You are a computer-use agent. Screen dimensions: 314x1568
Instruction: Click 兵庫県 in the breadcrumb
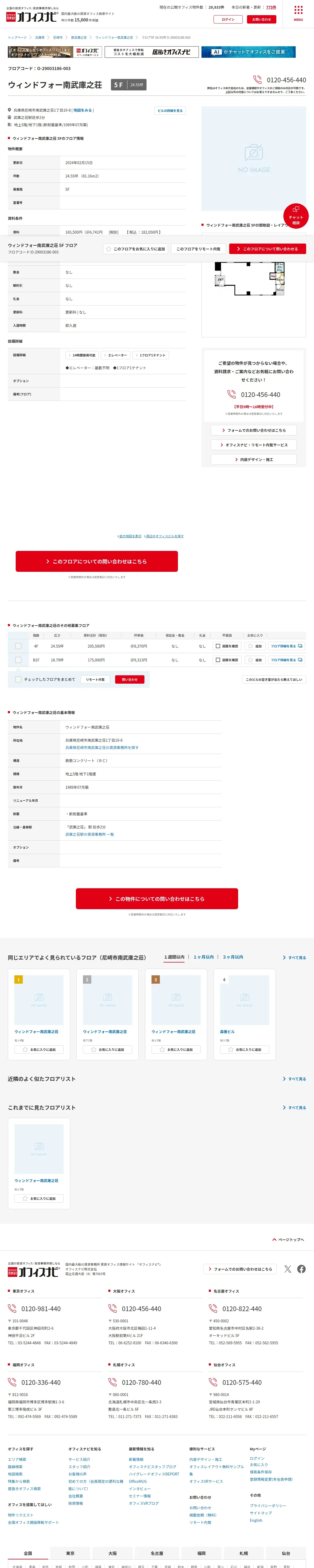tap(40, 37)
